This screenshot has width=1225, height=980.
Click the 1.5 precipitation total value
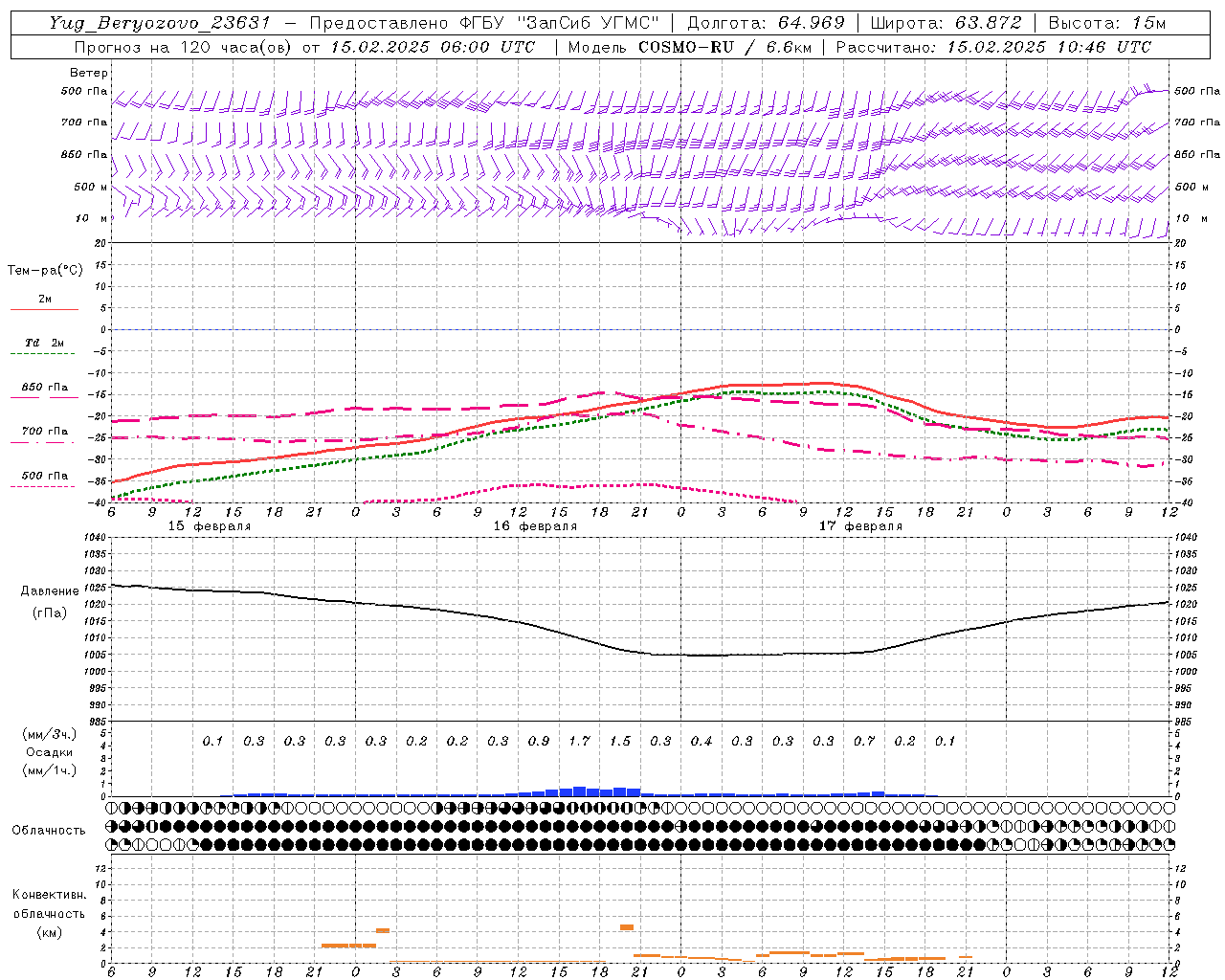point(620,741)
